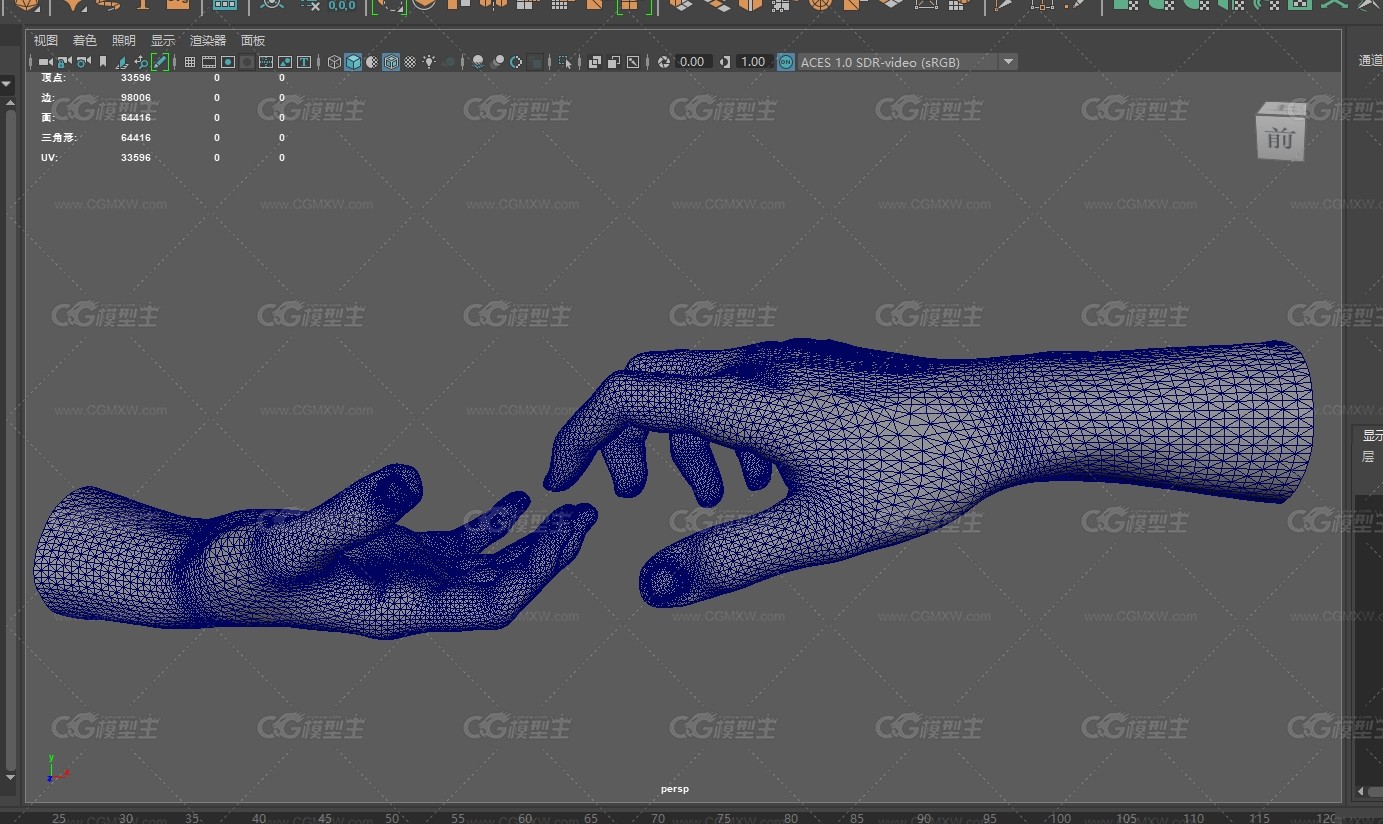Open Camera Attributes from the panel toolbar
Viewport: 1383px width, 824px height.
click(x=82, y=62)
